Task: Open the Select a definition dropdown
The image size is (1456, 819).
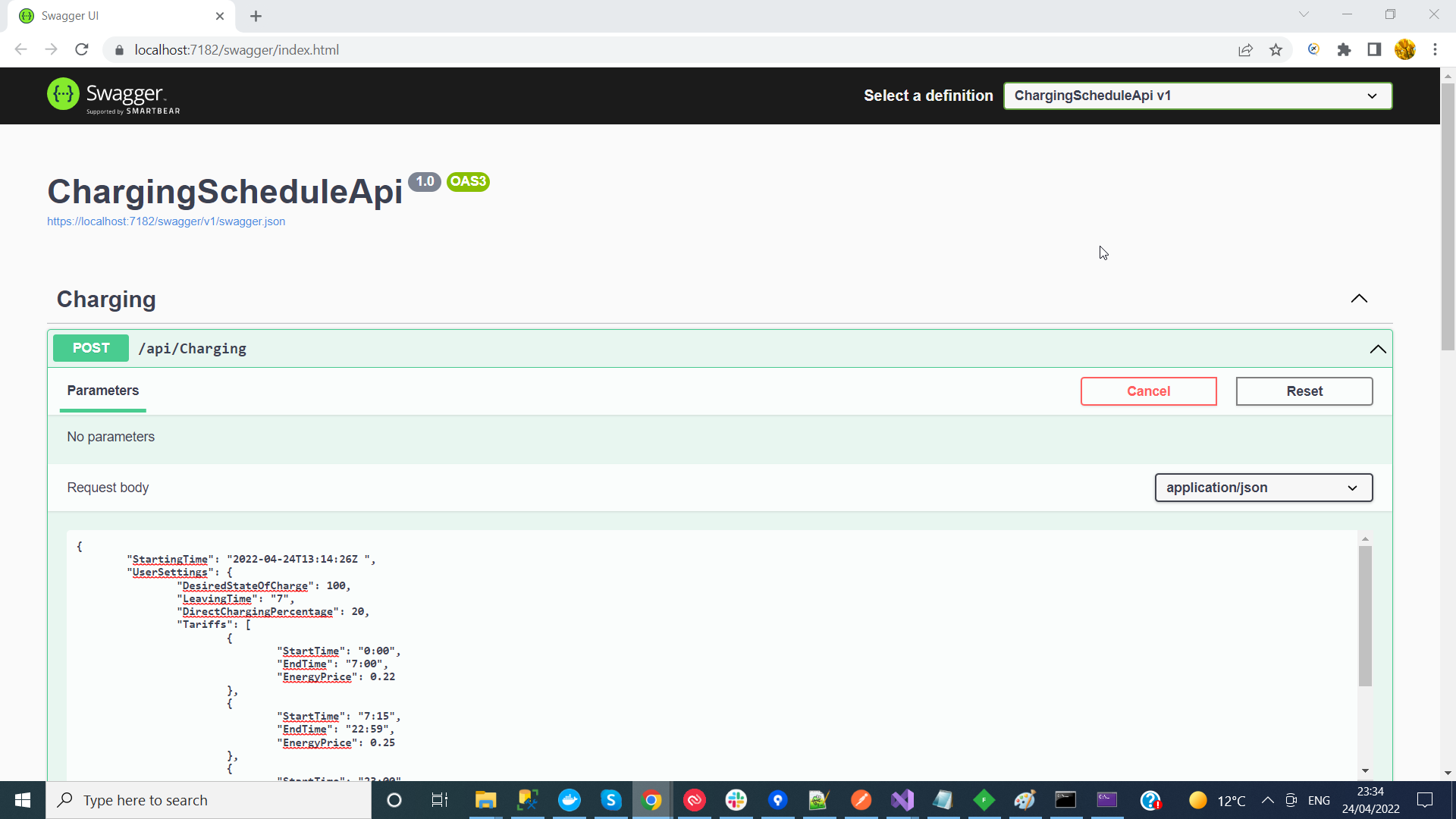Action: (1197, 96)
